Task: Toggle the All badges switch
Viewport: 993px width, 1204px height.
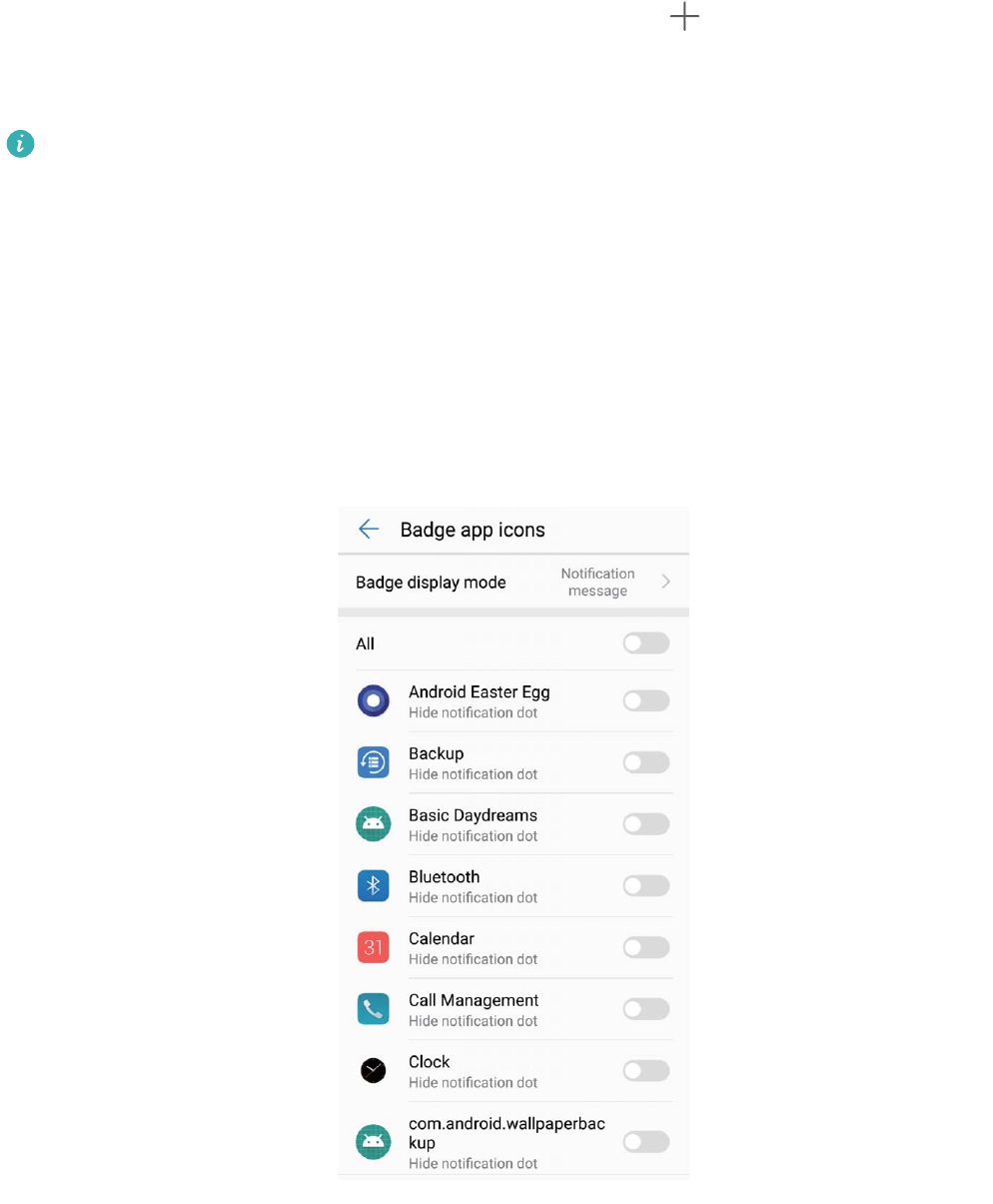Action: point(646,643)
